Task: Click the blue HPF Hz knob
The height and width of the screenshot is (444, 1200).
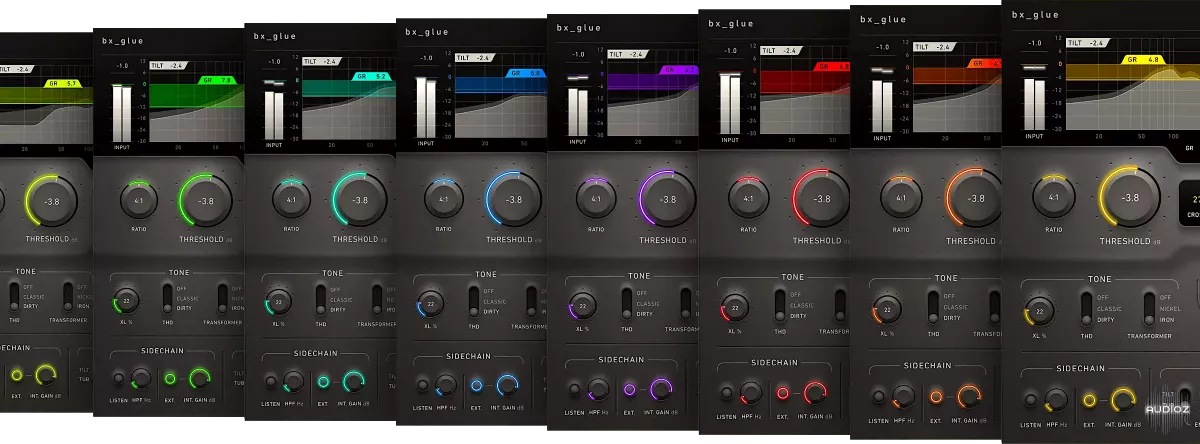Action: point(446,384)
